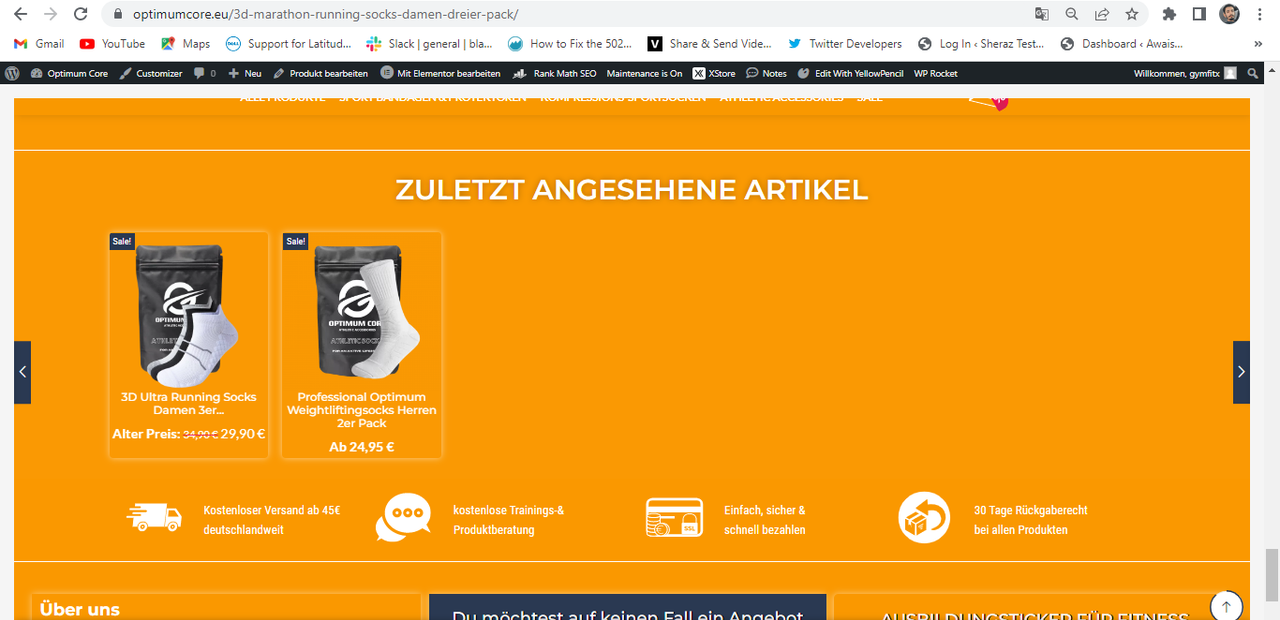Toggle the Chrome side panel icon
Image resolution: width=1280 pixels, height=620 pixels.
click(x=1199, y=15)
